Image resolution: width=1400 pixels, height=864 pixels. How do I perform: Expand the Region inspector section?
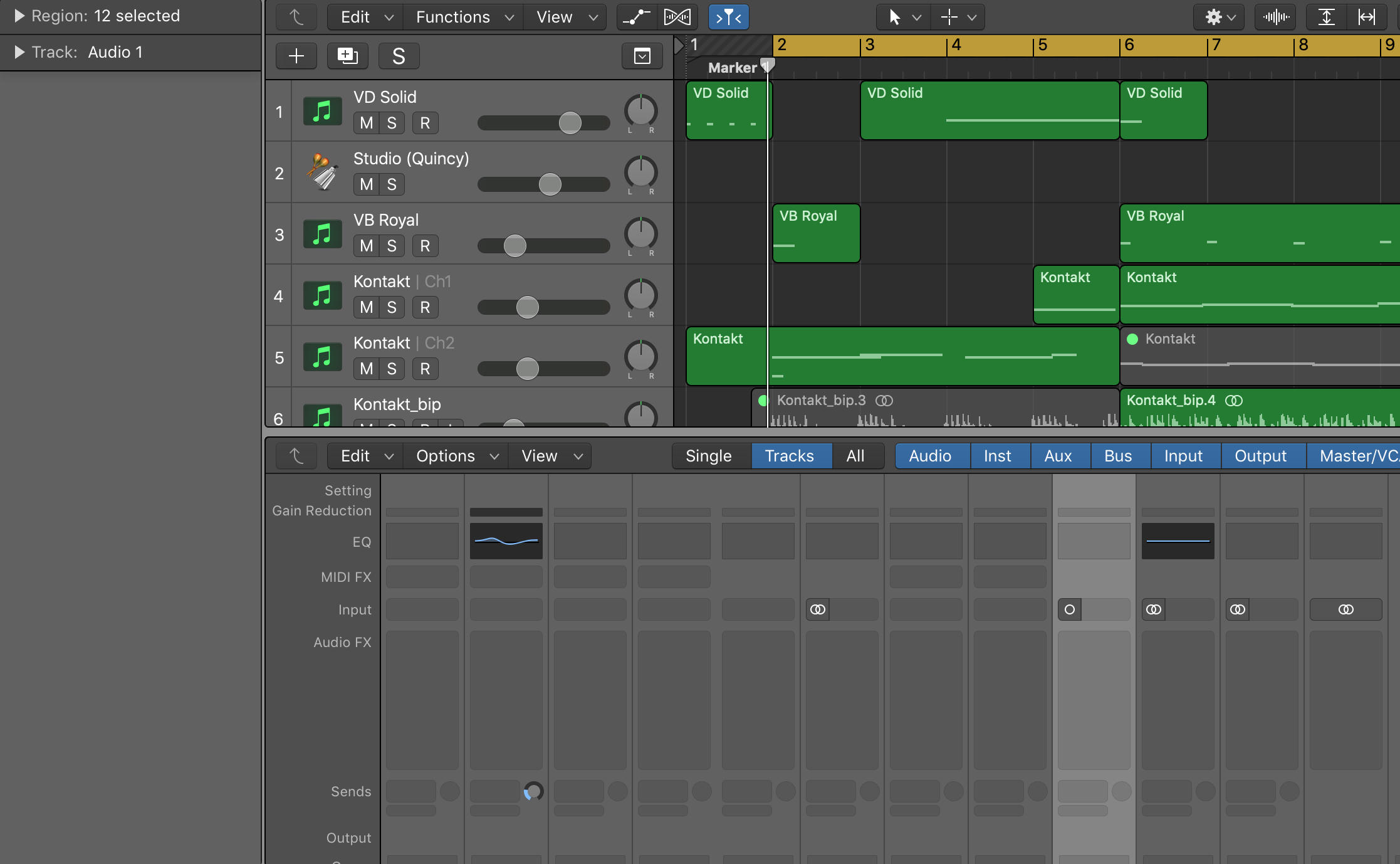point(19,16)
